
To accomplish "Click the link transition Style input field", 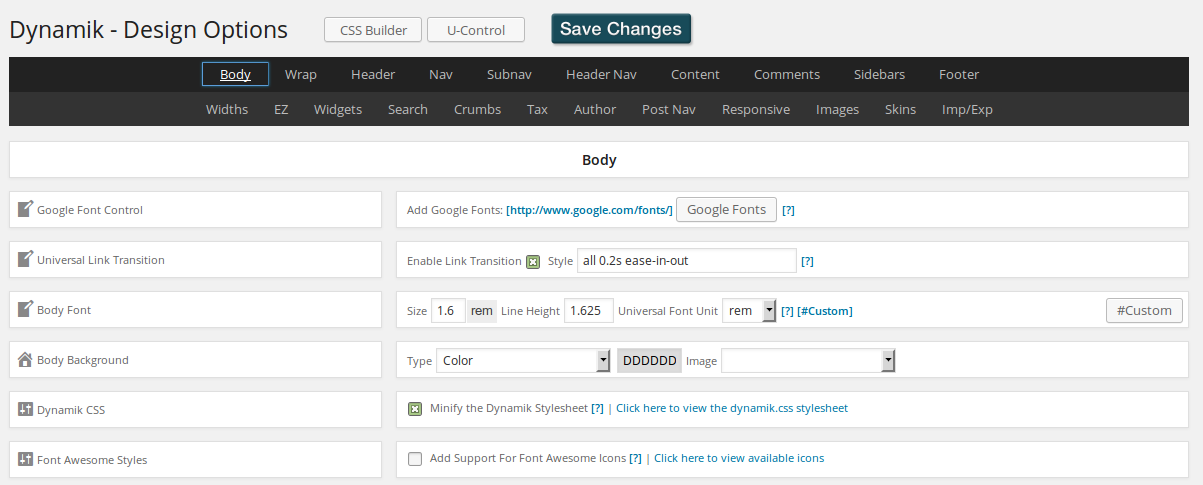I will [x=687, y=260].
